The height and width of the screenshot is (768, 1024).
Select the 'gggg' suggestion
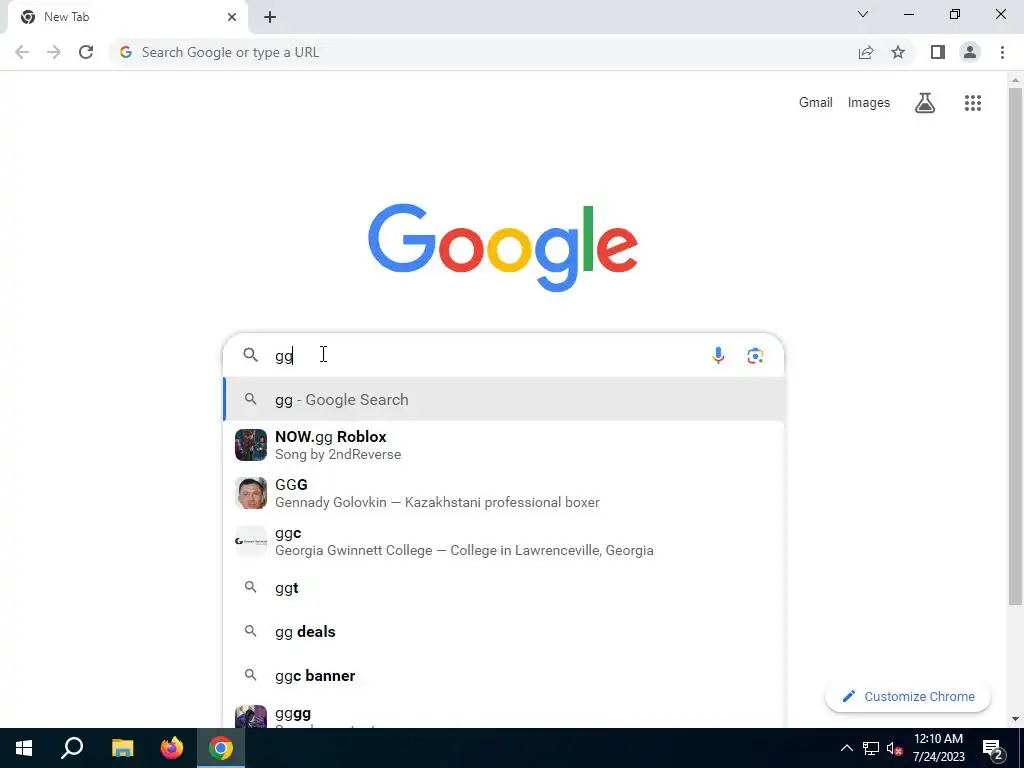[x=504, y=714]
